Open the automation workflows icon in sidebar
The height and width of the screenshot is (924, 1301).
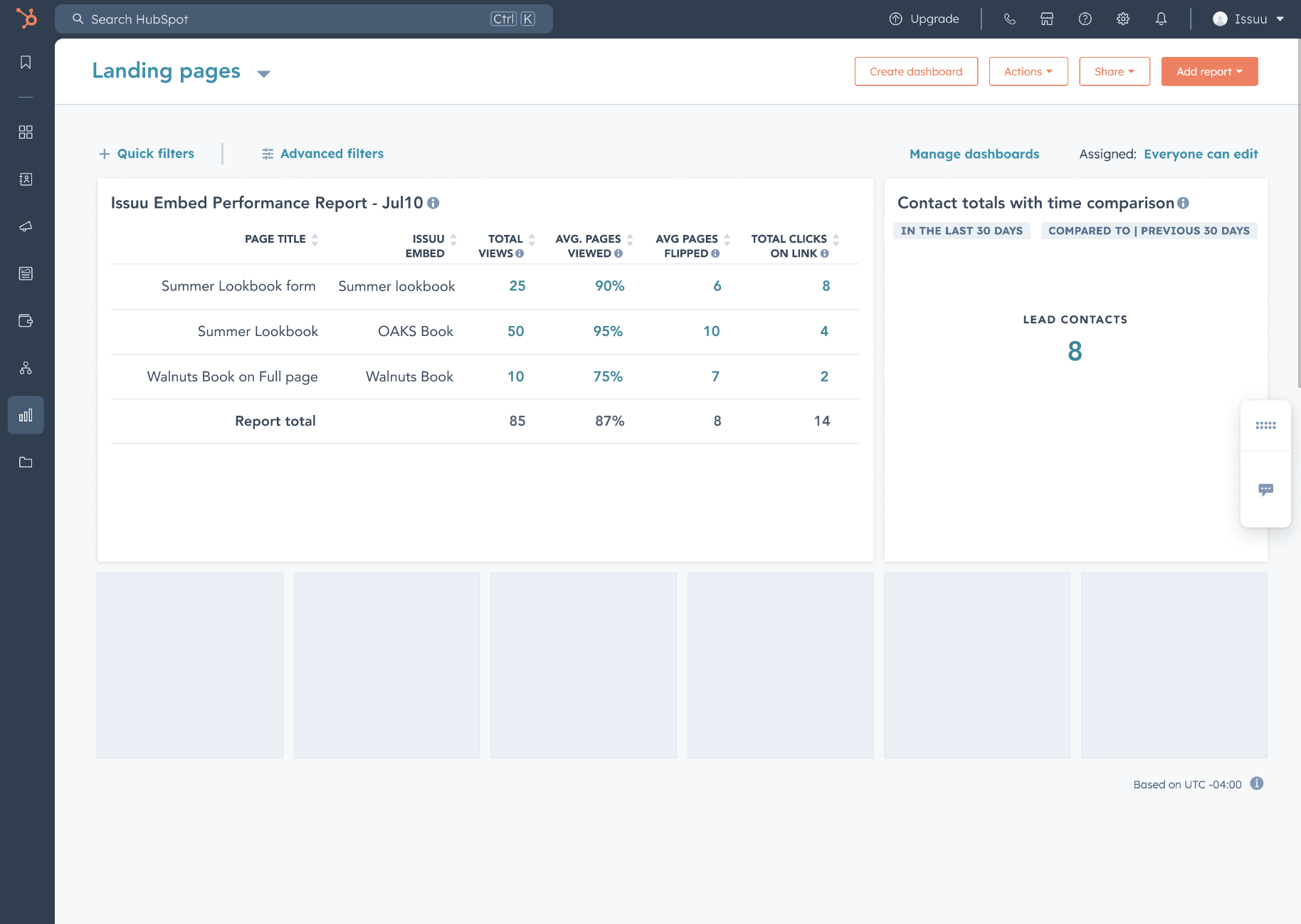click(x=26, y=368)
